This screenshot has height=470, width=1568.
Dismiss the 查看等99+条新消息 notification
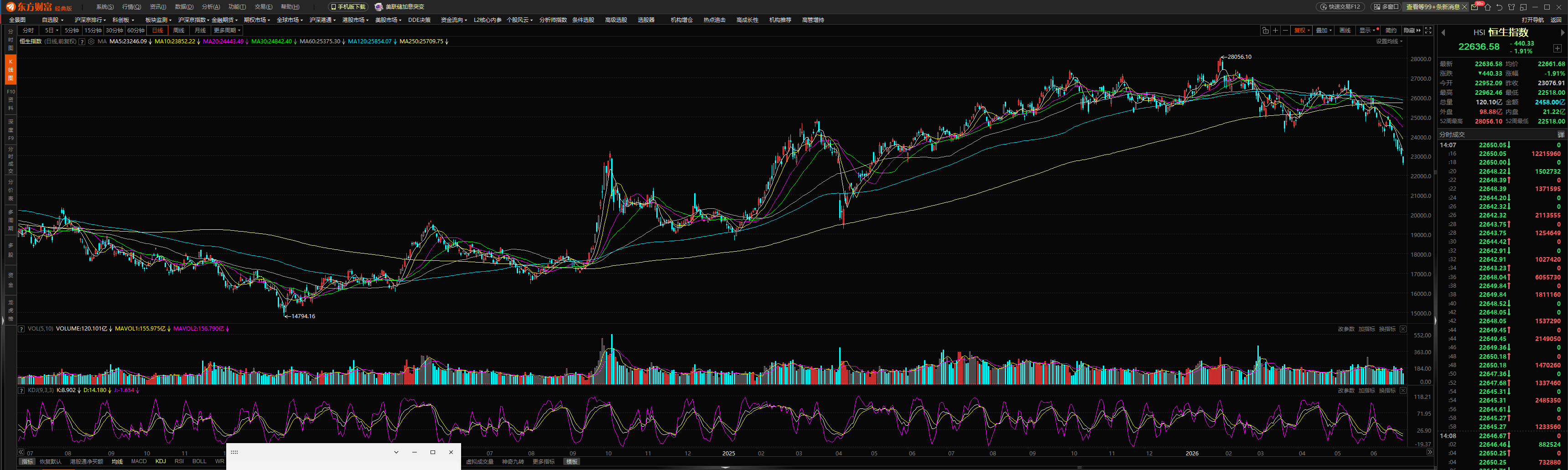coord(1464,7)
